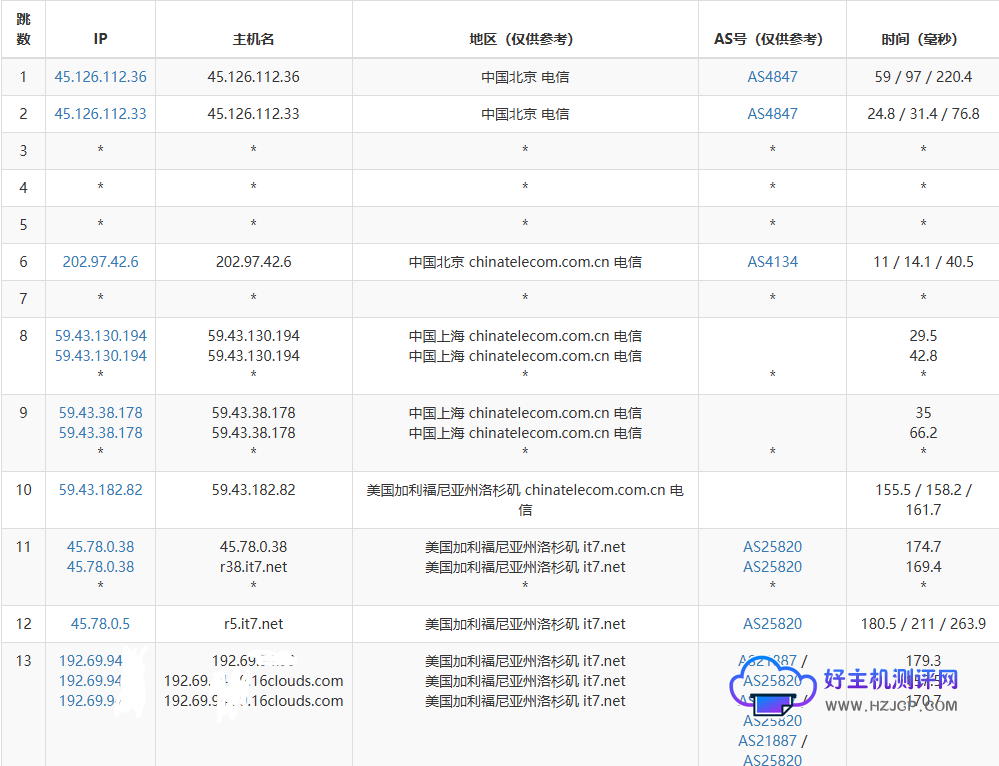Select first 59.43.130.194 IP link in hop 8
Image resolution: width=999 pixels, height=766 pixels.
100,336
